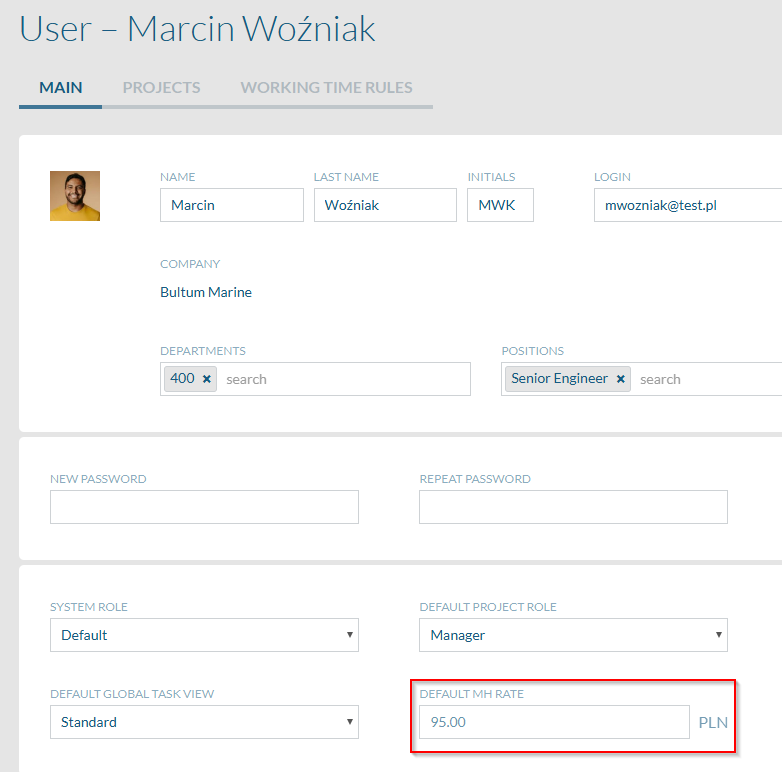
Task: Switch to the Projects tab
Action: click(x=162, y=88)
